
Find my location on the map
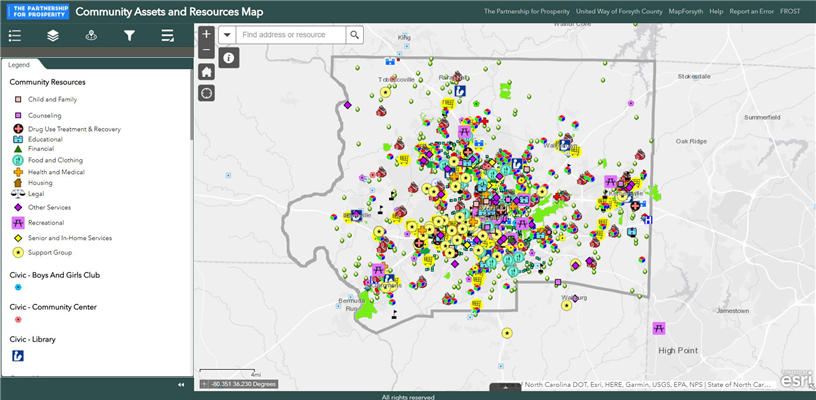(x=206, y=93)
